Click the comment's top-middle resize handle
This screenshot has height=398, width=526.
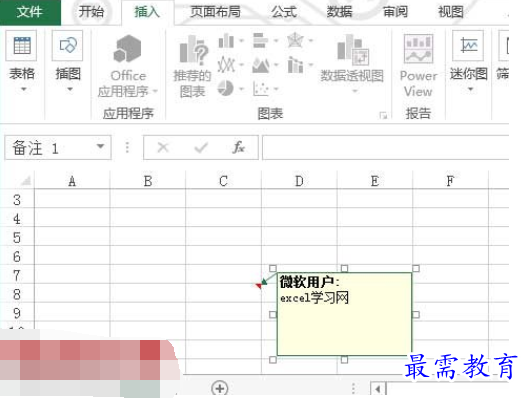point(344,268)
